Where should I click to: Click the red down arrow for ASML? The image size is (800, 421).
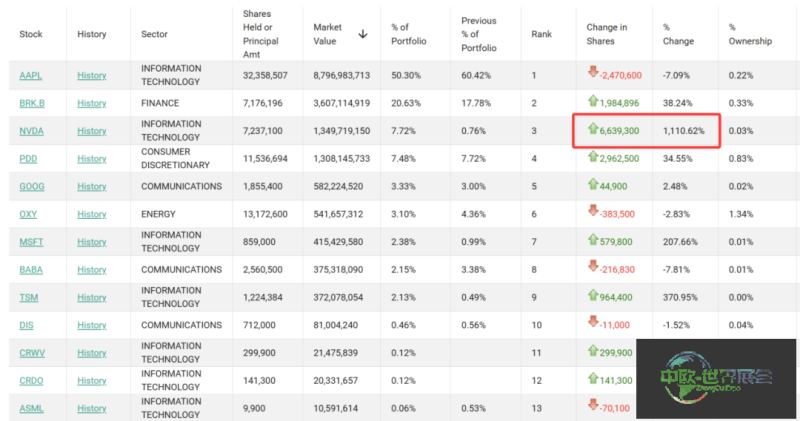pyautogui.click(x=593, y=405)
